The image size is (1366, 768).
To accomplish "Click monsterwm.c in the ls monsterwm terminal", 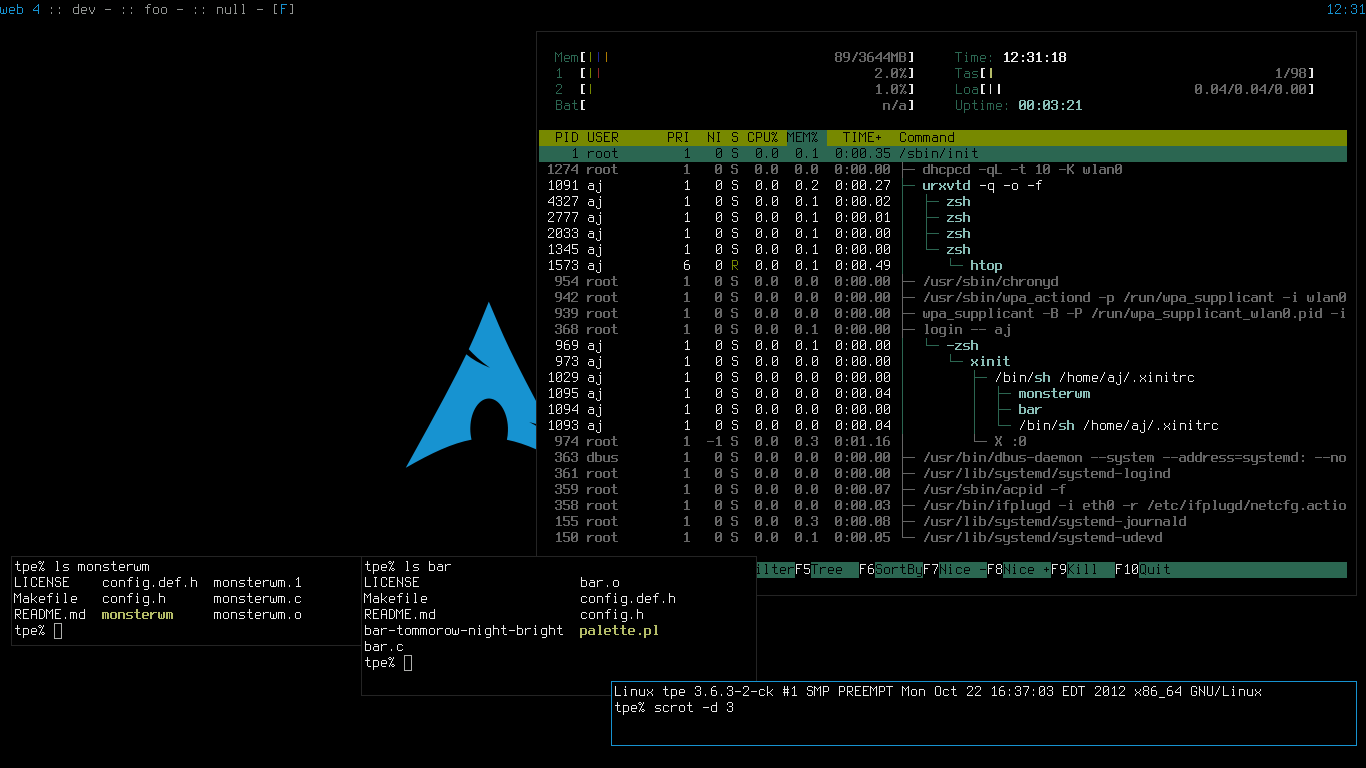I will coord(257,599).
